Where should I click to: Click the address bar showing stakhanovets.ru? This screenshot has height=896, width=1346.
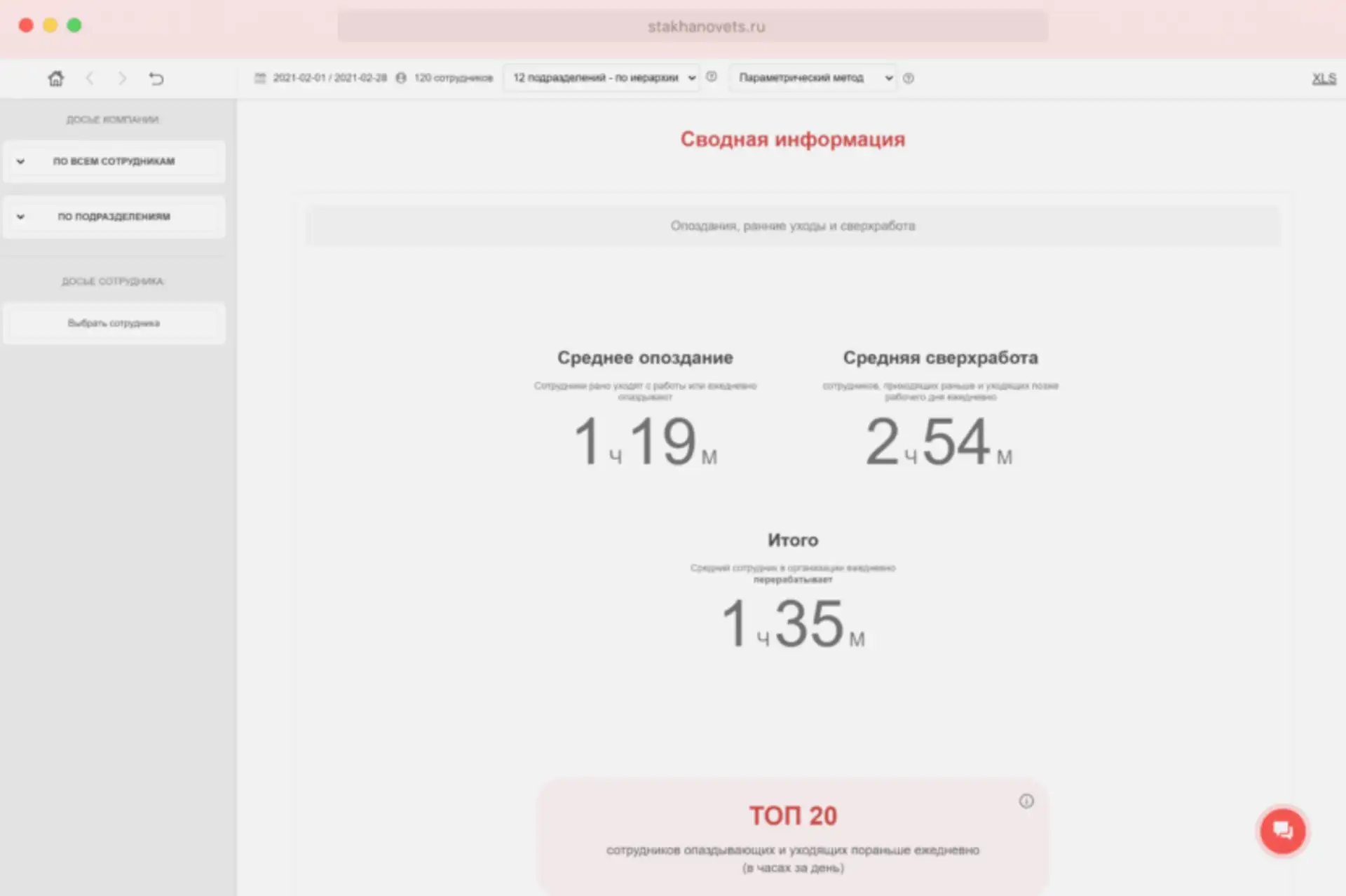[706, 27]
